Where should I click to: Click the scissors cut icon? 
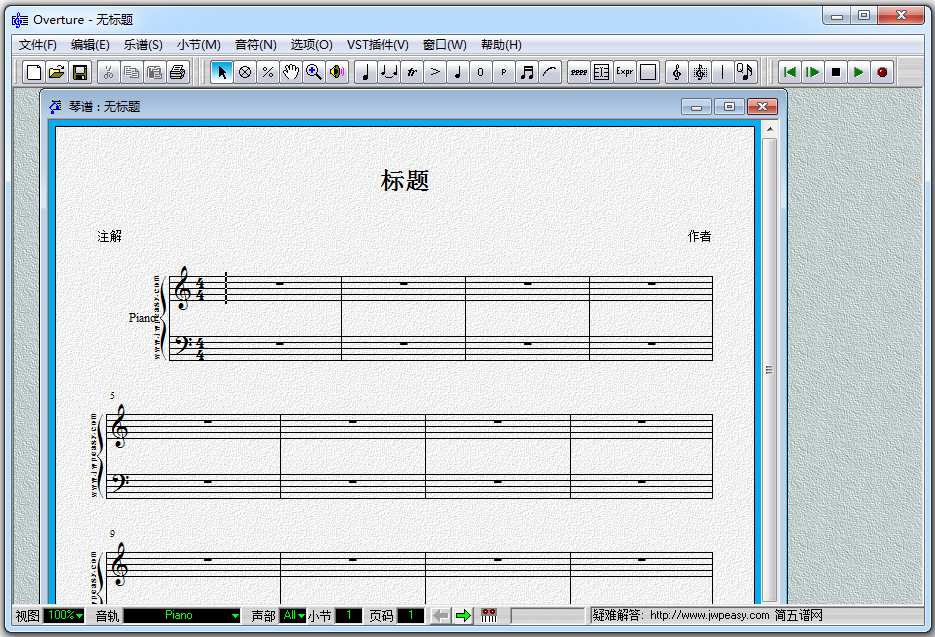[108, 72]
